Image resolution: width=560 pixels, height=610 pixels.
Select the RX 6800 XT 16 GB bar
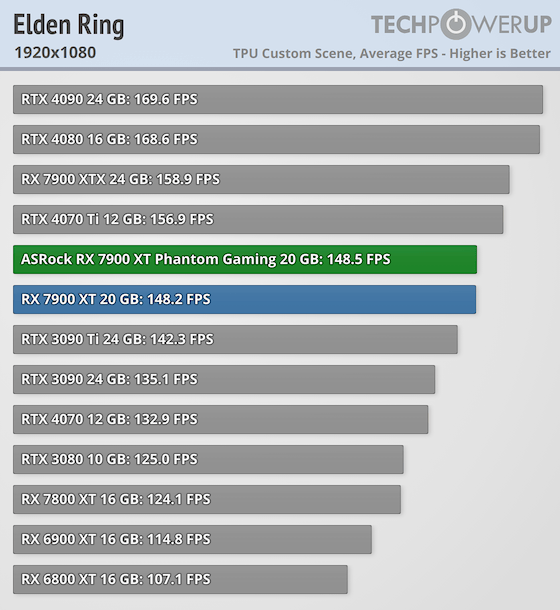(x=180, y=579)
